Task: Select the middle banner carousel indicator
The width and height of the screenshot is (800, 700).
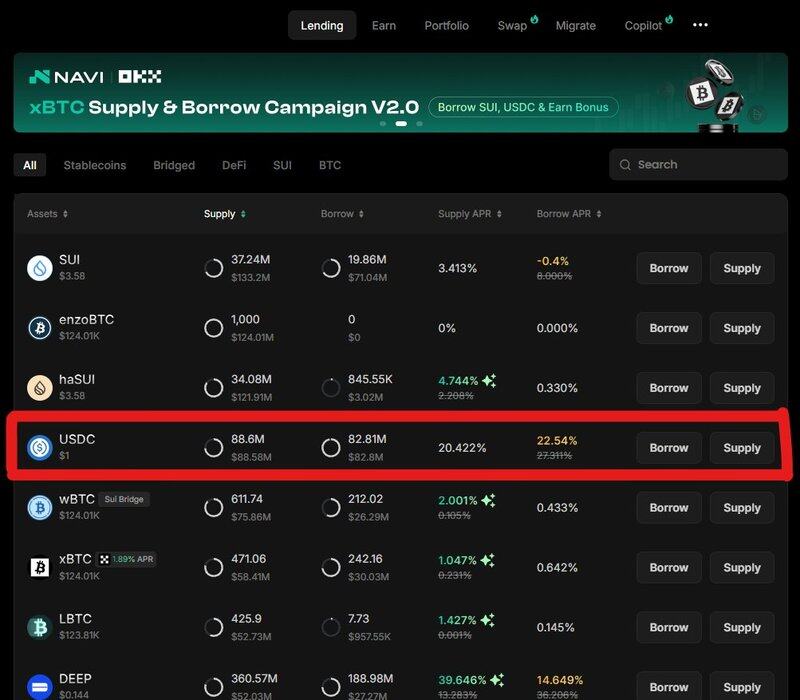Action: 401,124
